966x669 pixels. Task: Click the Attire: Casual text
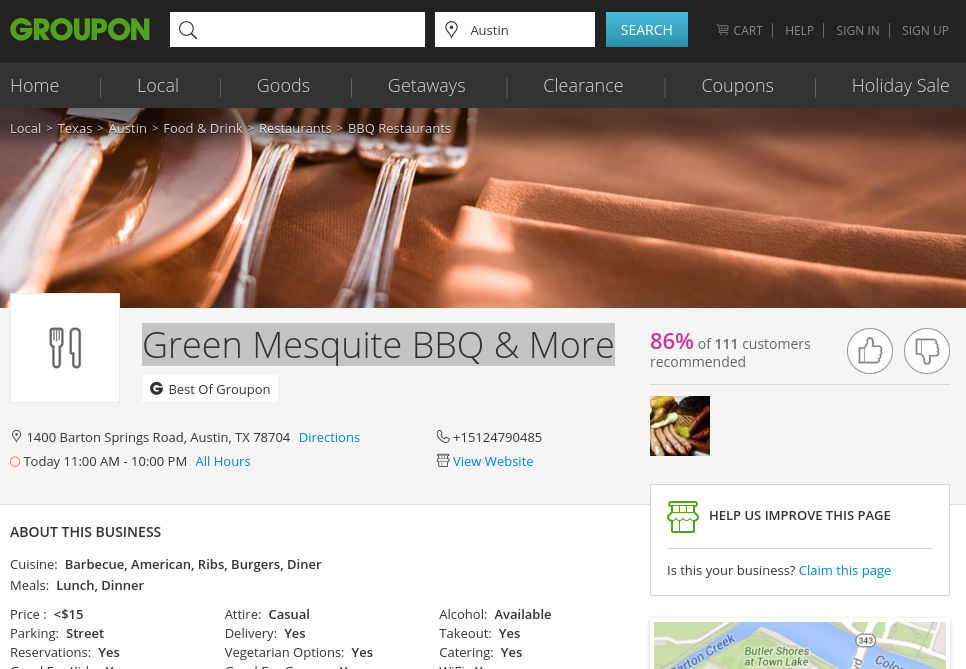point(267,614)
